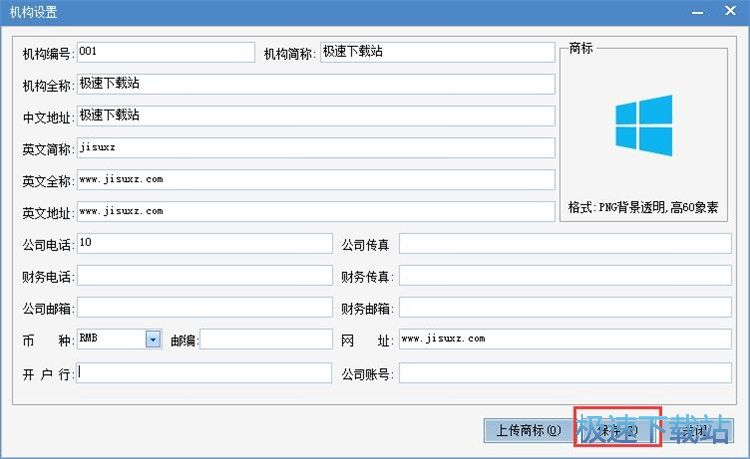The height and width of the screenshot is (459, 750).
Task: Click the empty 公司传真 input field
Action: point(565,243)
